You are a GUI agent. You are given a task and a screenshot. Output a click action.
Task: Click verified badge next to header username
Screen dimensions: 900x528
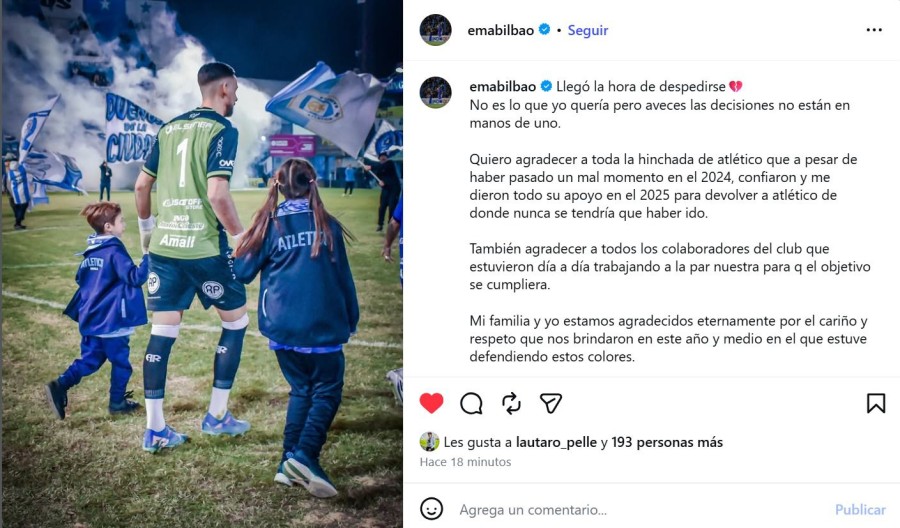(544, 29)
